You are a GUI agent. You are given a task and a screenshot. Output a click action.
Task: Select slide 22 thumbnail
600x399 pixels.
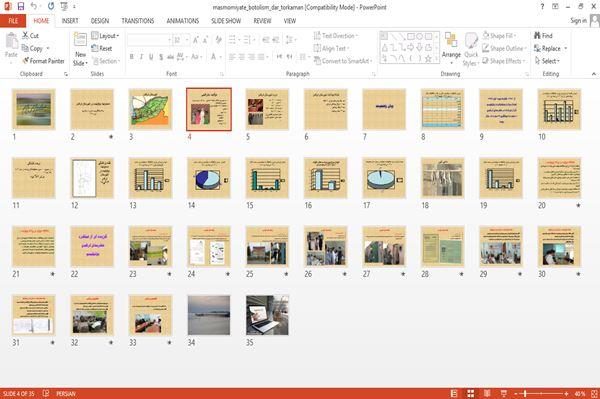pyautogui.click(x=92, y=246)
